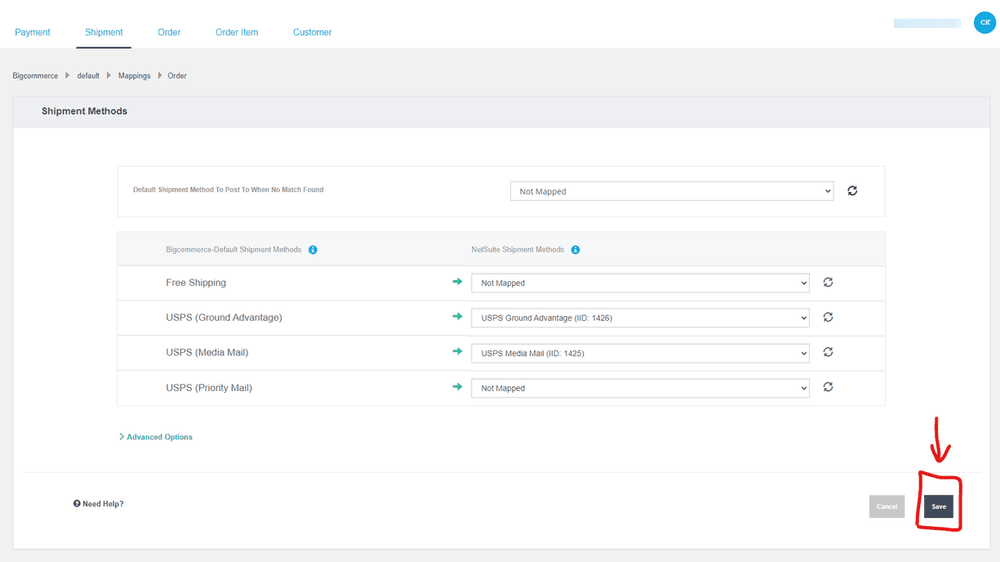
Task: Click the Default Shipment Method To Post label
Action: coord(228,189)
